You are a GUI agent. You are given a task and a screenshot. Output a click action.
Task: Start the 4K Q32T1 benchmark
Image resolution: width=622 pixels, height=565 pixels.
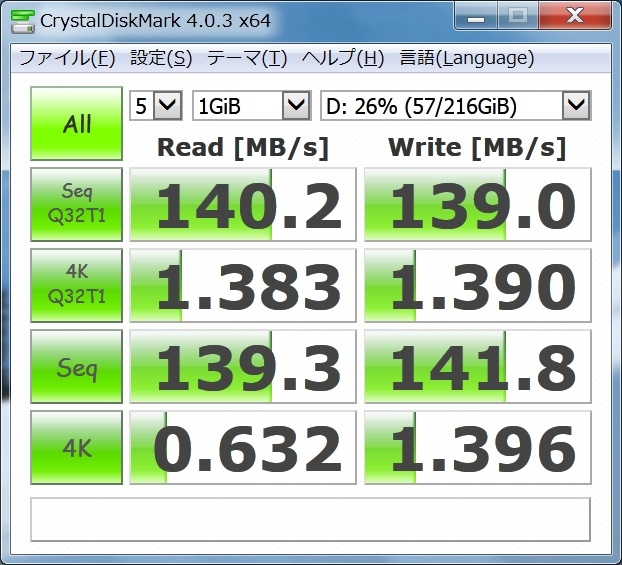tap(77, 285)
